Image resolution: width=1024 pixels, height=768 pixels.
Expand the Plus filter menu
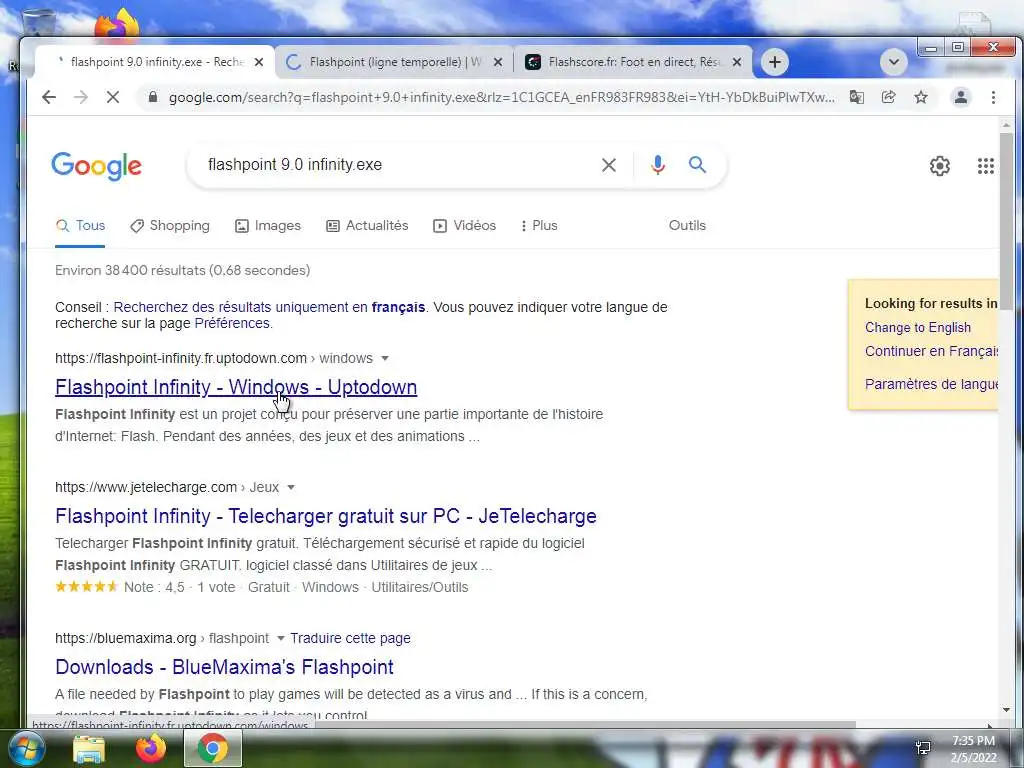coord(539,226)
